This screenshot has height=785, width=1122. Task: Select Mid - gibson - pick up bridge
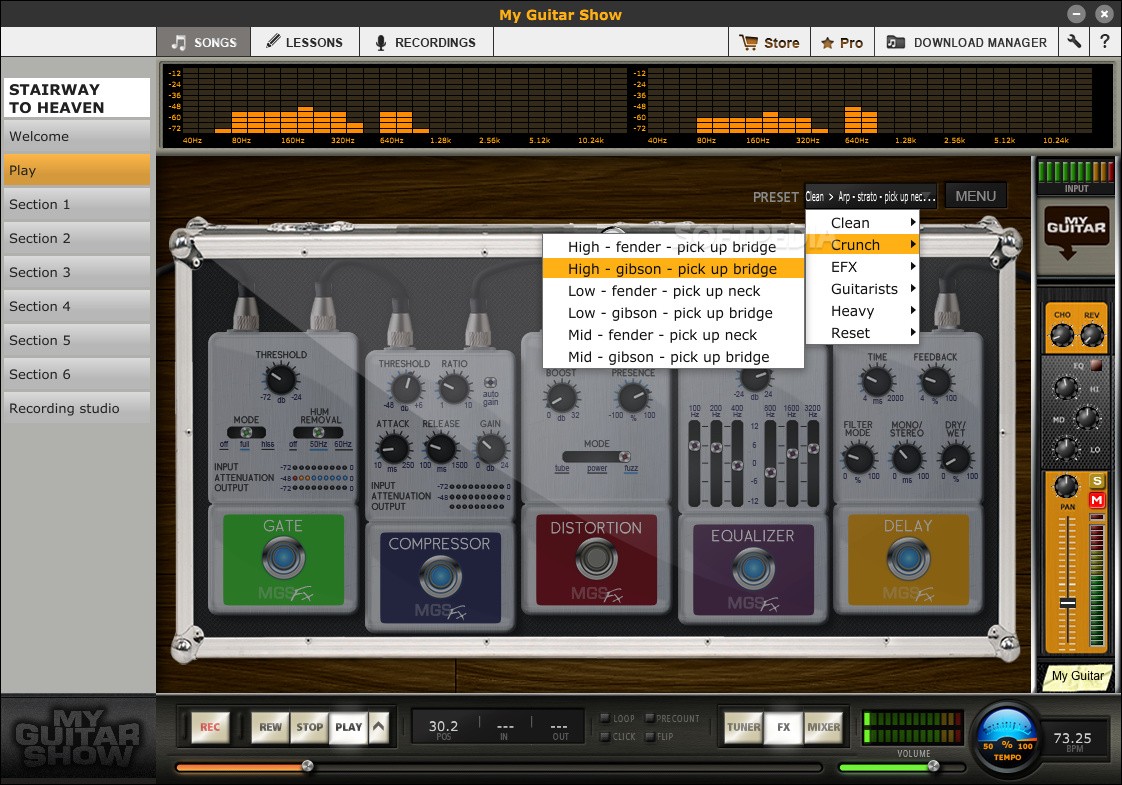(x=673, y=357)
